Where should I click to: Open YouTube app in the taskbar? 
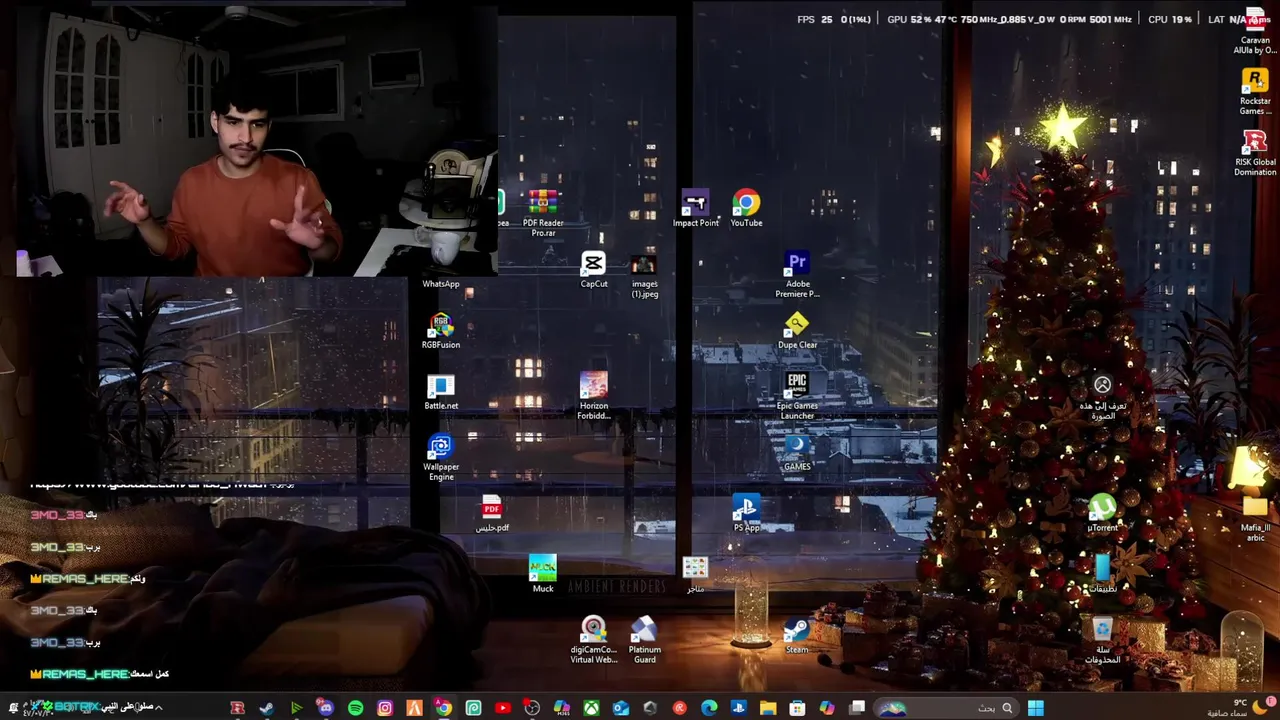tap(503, 708)
